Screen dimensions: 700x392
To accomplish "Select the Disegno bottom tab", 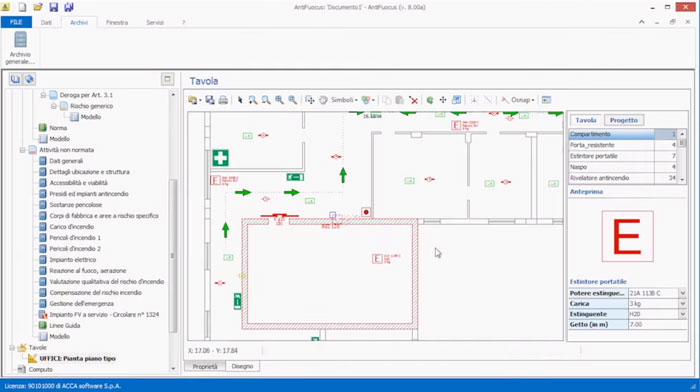I will 242,366.
